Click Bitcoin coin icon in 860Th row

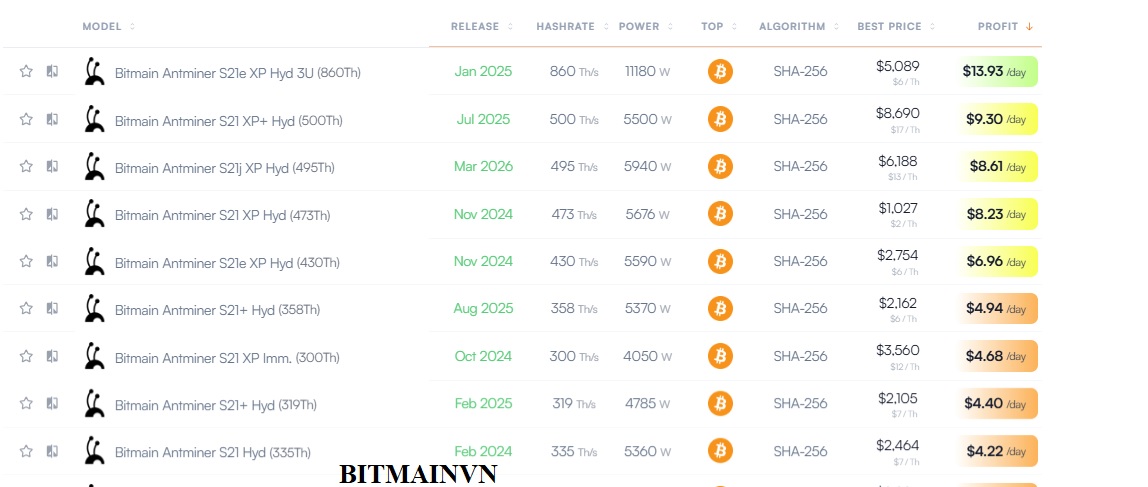pos(720,72)
